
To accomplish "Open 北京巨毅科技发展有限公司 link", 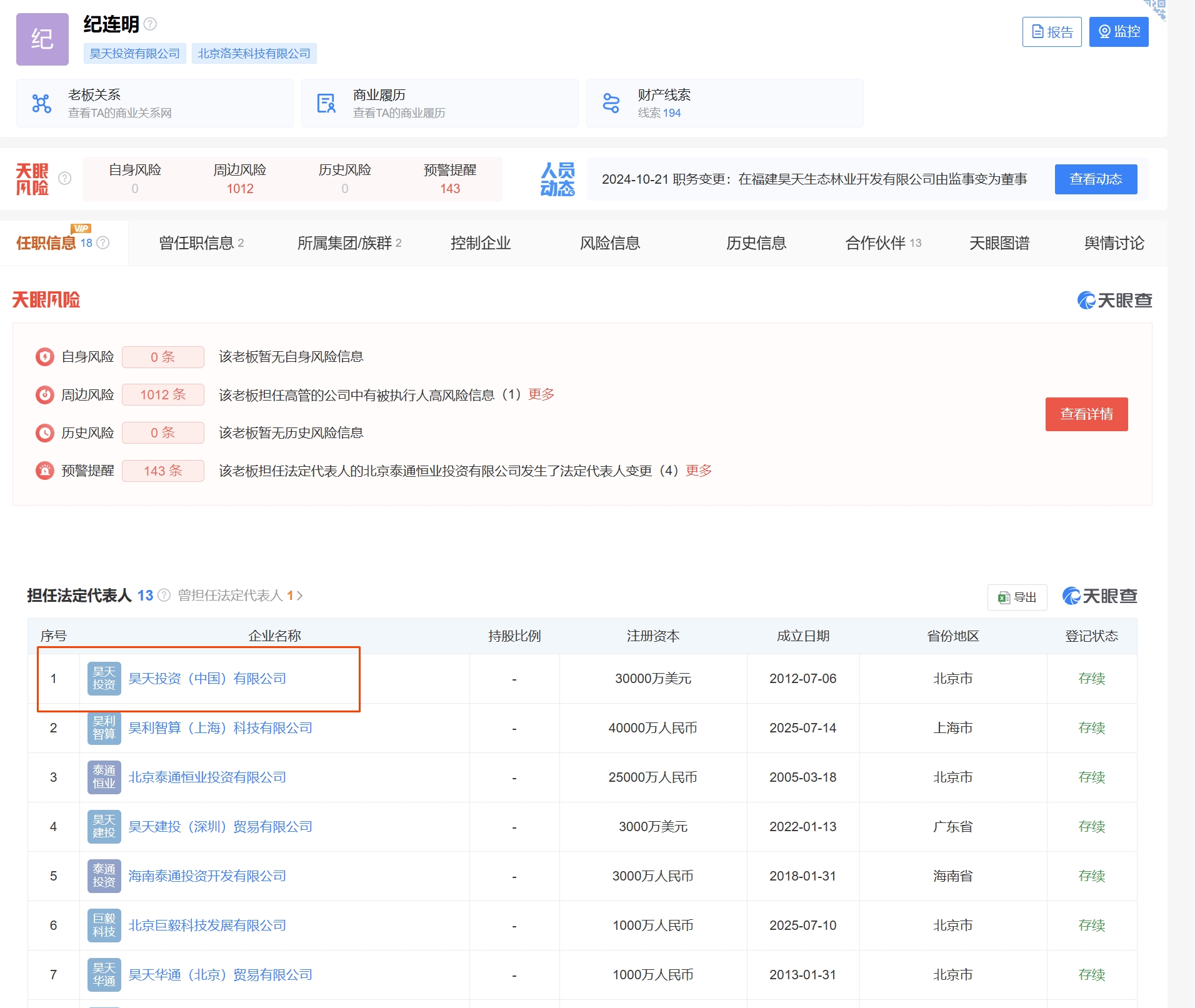I will 207,926.
